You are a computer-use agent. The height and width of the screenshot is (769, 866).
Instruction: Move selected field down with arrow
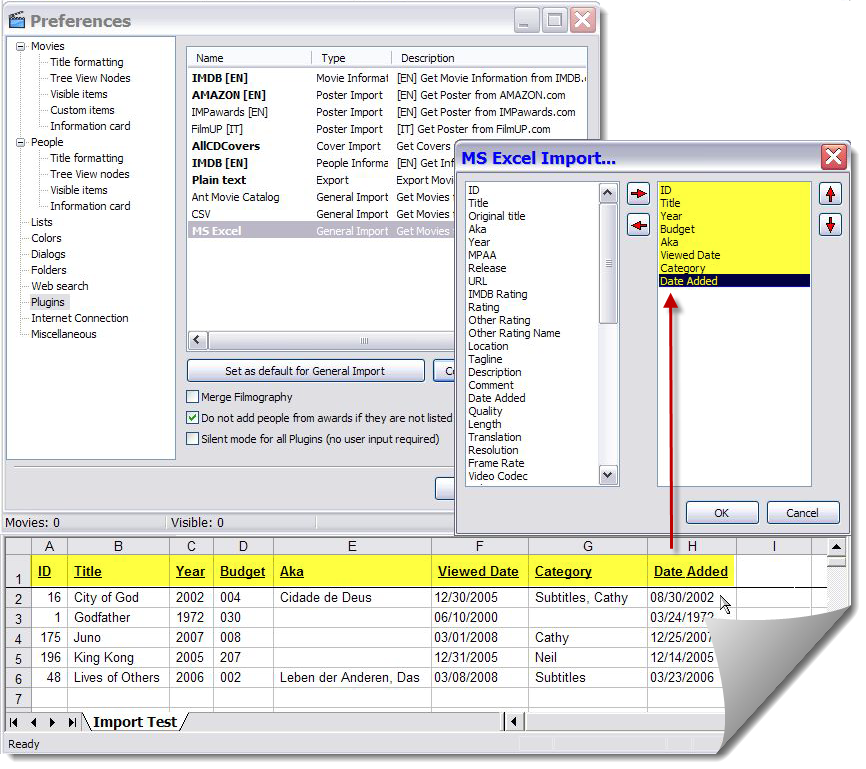[x=830, y=225]
